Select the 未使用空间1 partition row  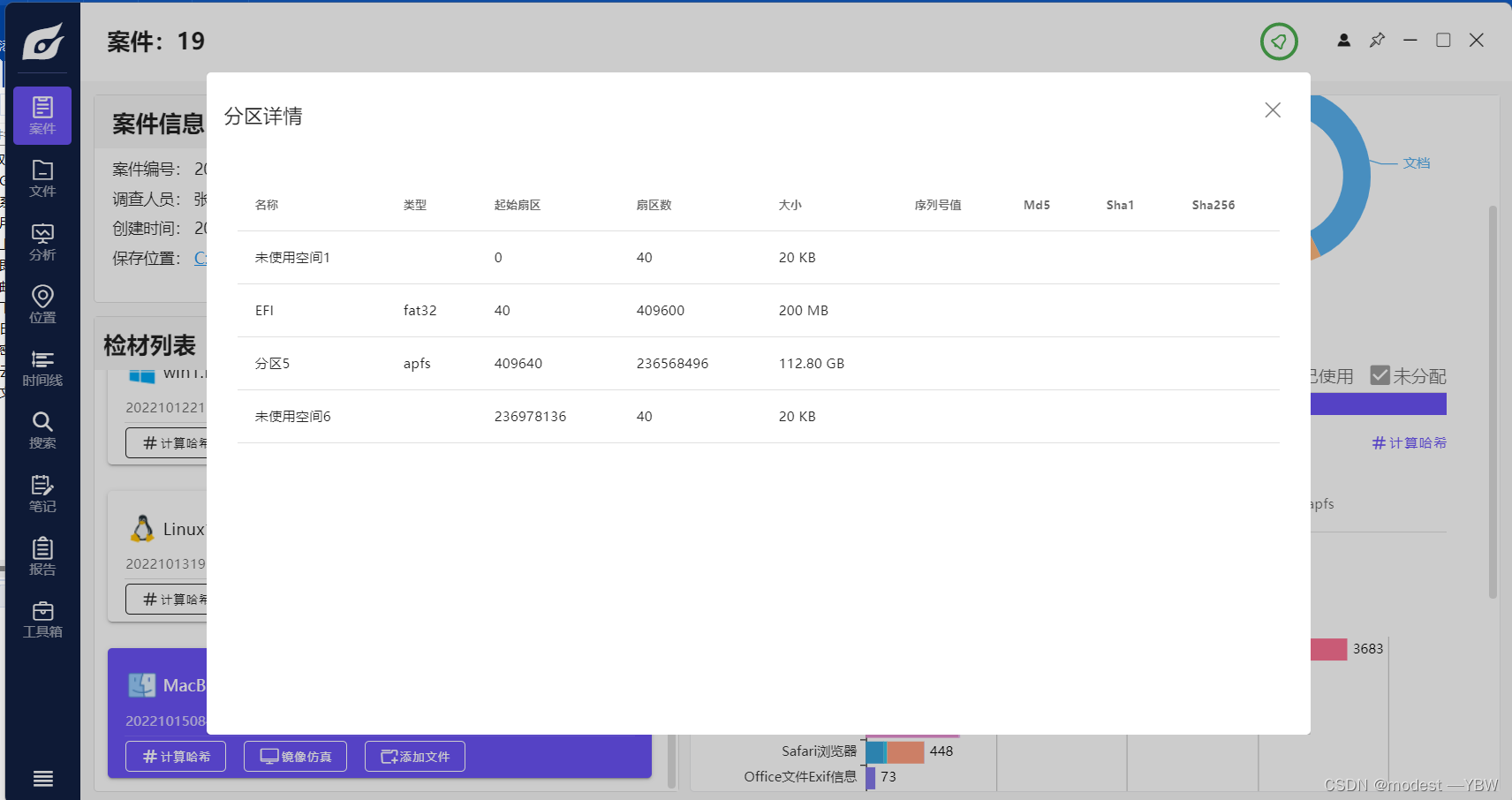pos(759,258)
